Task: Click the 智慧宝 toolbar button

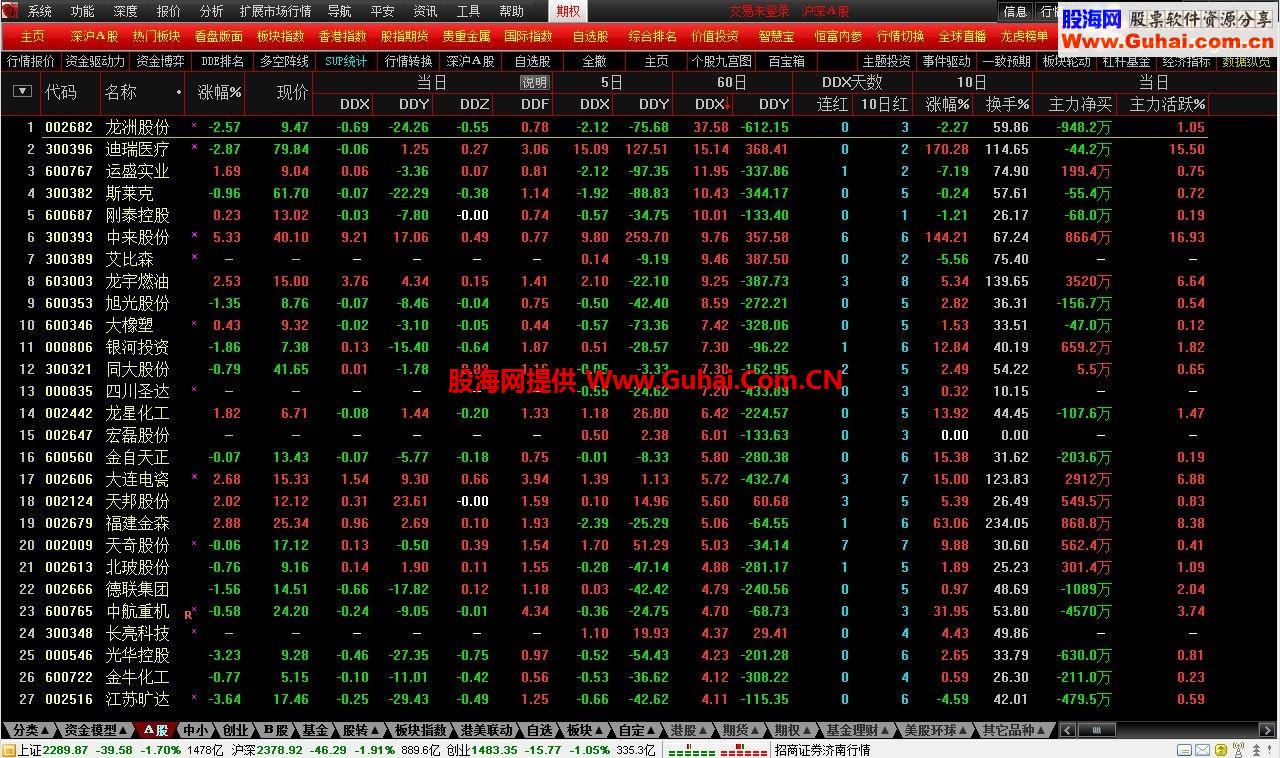Action: click(776, 36)
